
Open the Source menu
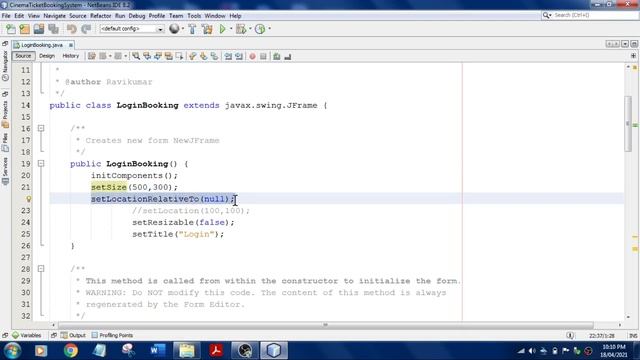click(78, 16)
